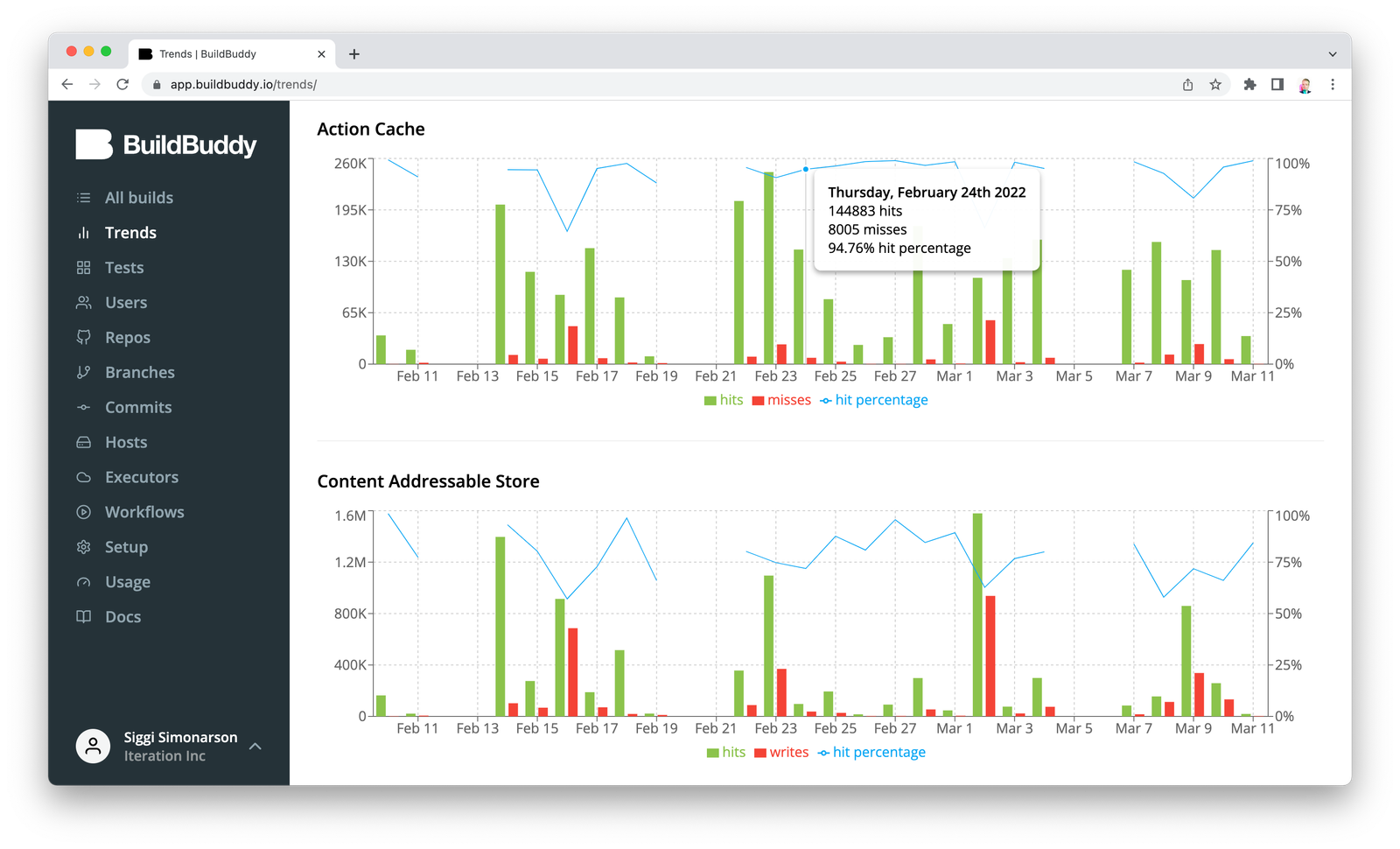The width and height of the screenshot is (1400, 849).
Task: Click the Setup label in sidebar
Action: pos(126,547)
